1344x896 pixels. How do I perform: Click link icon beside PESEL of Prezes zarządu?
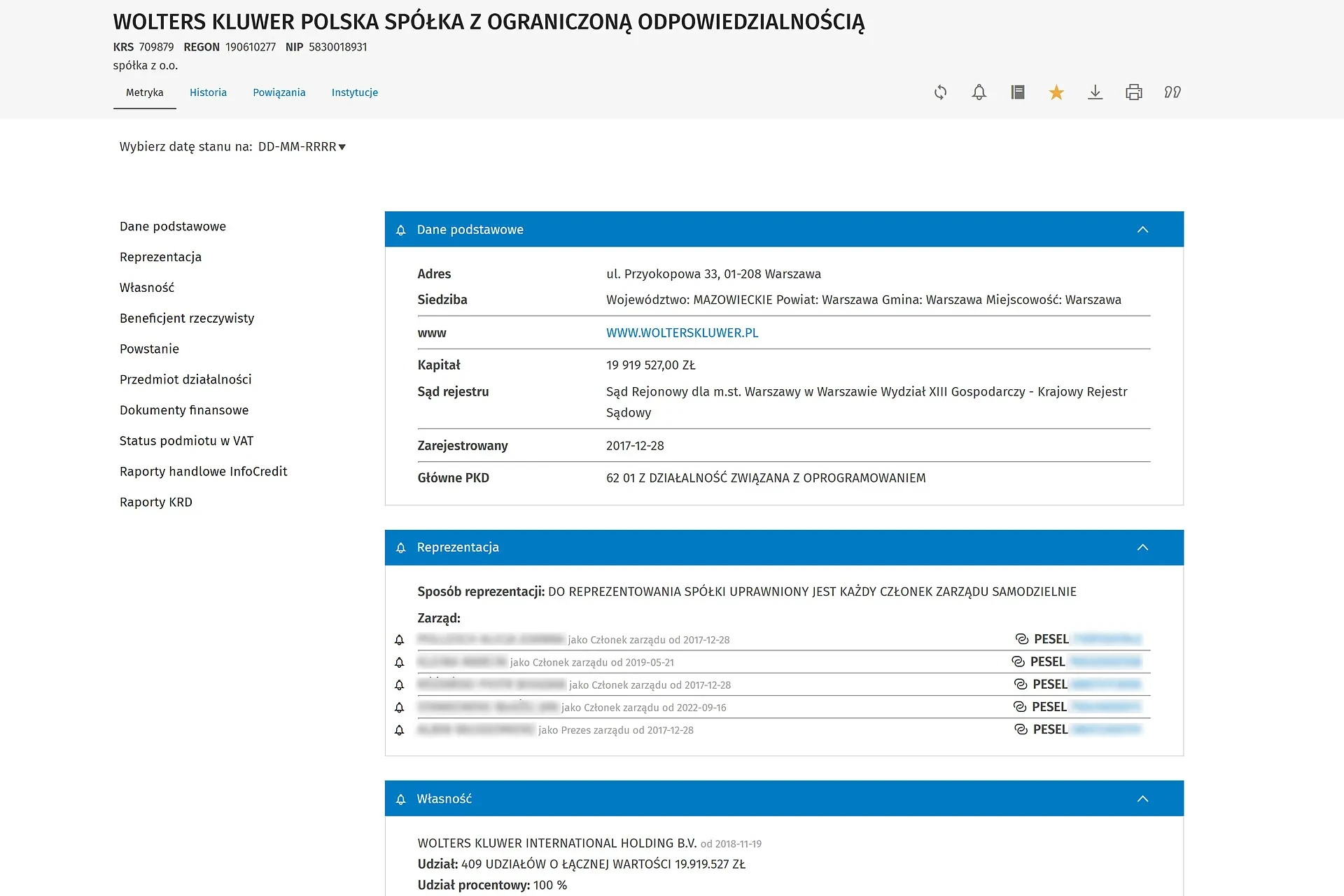point(1021,729)
